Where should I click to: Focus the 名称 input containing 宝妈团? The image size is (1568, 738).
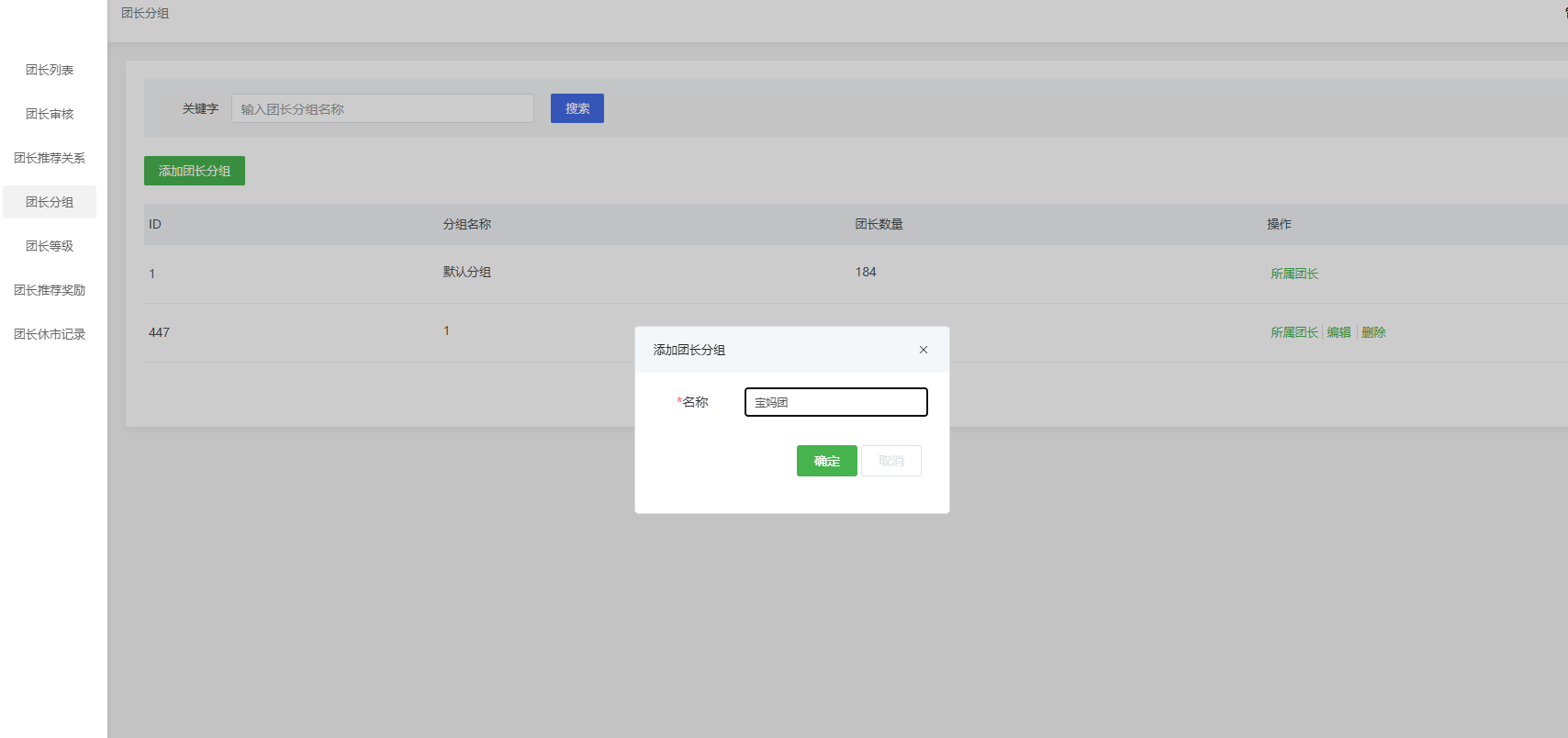click(835, 402)
